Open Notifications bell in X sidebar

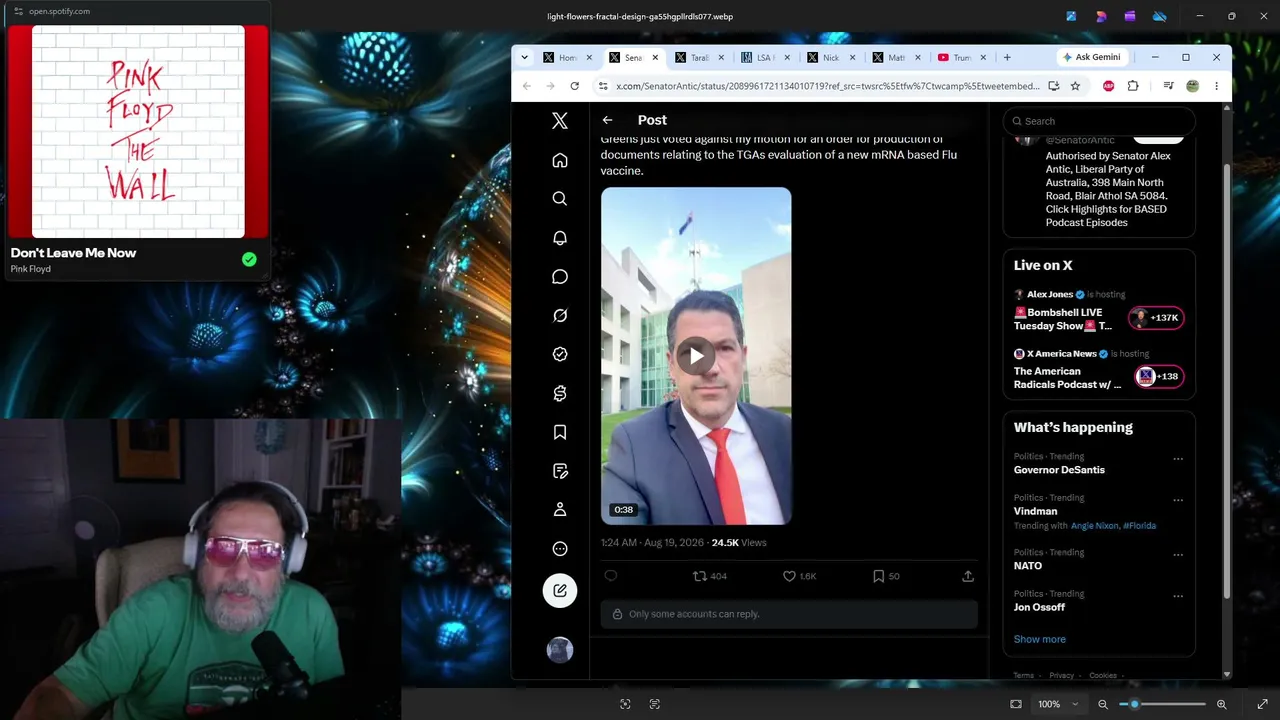[x=560, y=238]
